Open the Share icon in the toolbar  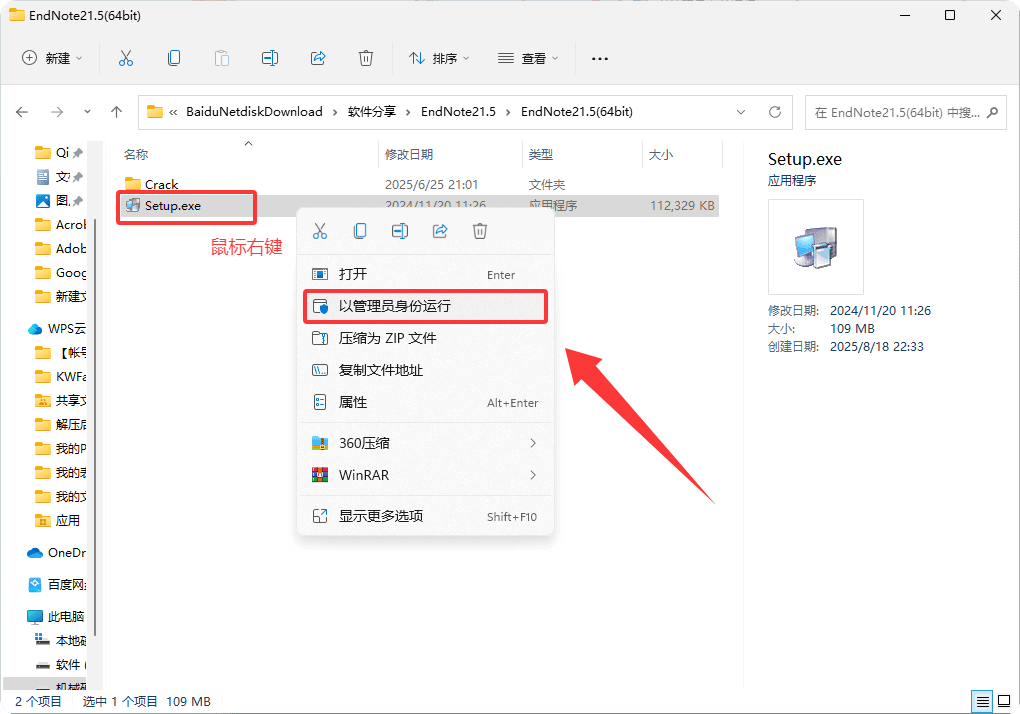pyautogui.click(x=318, y=58)
